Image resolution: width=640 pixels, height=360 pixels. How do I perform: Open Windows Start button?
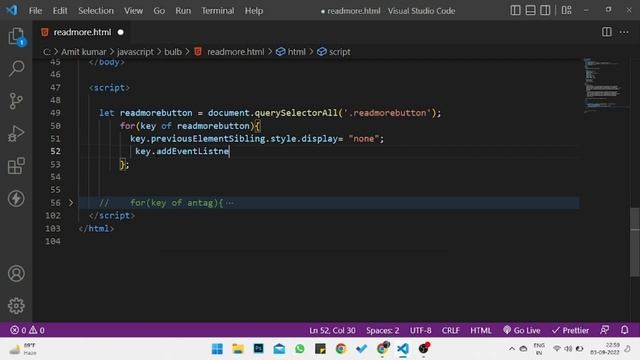(x=217, y=349)
